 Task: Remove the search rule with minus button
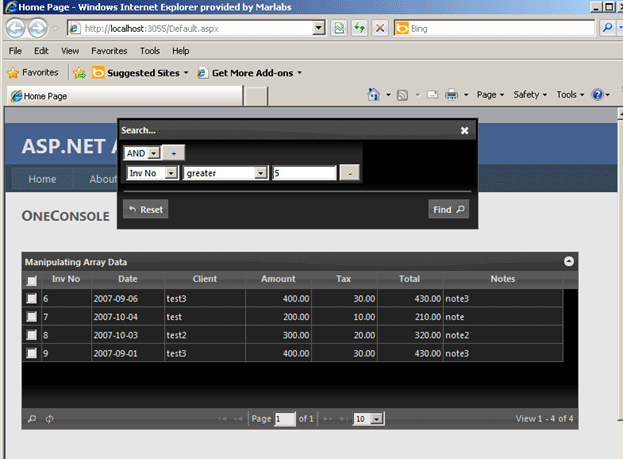click(x=350, y=173)
